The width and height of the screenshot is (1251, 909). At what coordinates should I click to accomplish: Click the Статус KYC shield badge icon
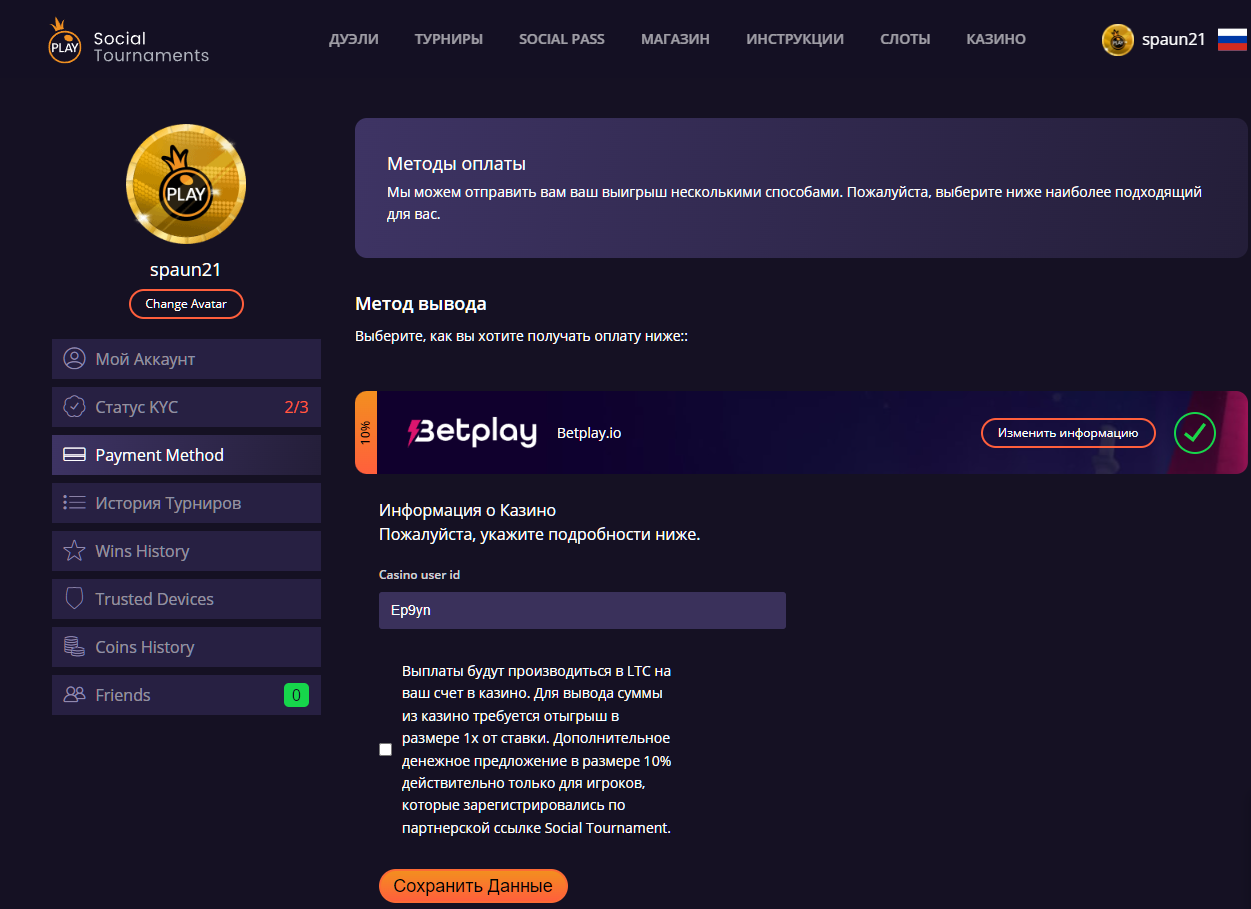[x=74, y=407]
